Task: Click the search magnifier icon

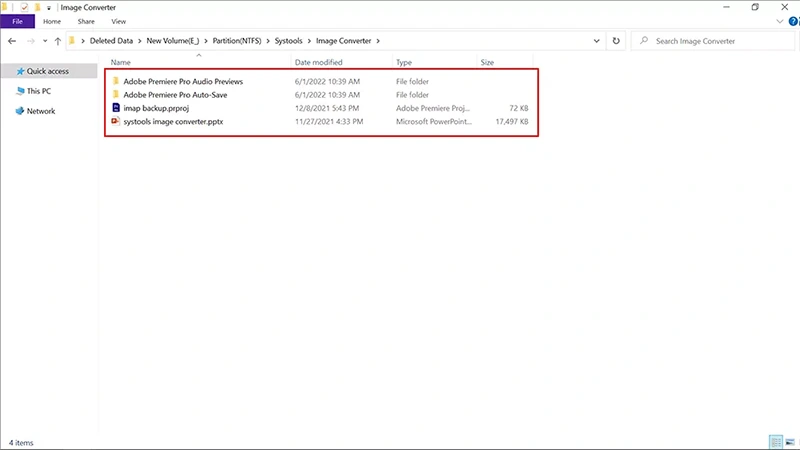Action: pyautogui.click(x=644, y=40)
